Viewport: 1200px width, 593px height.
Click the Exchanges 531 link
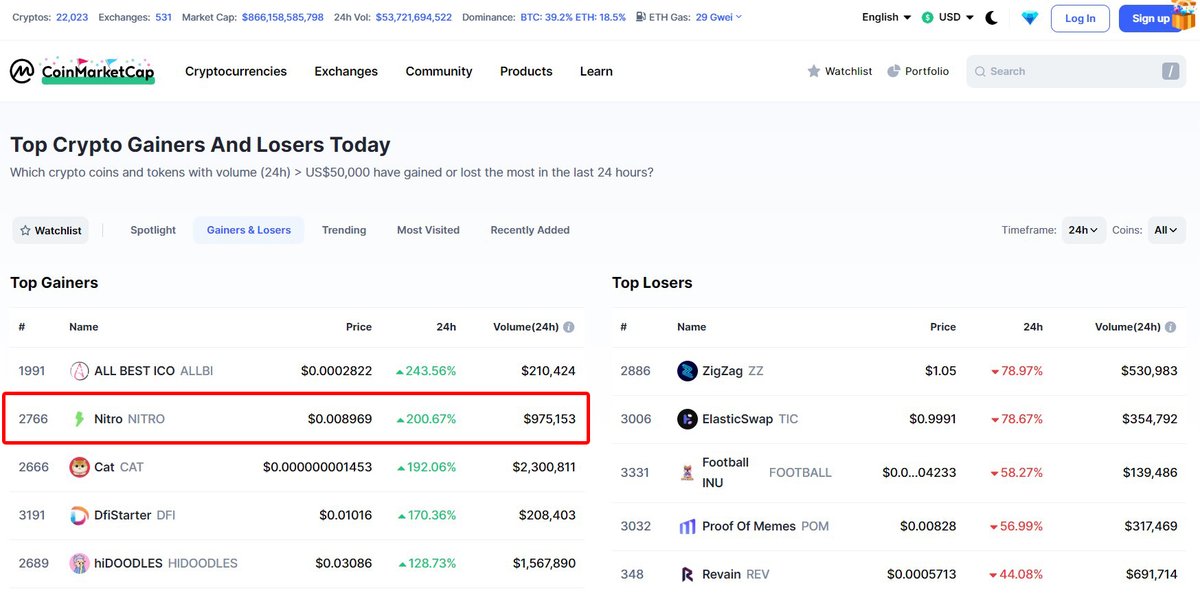pyautogui.click(x=163, y=18)
